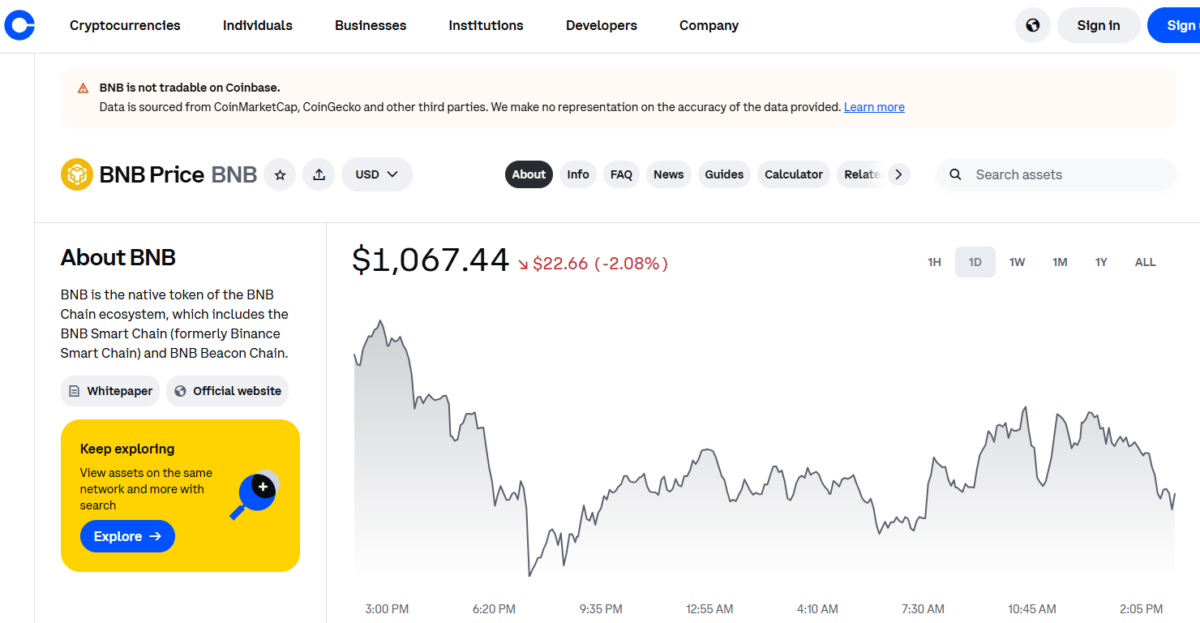Viewport: 1200px width, 623px height.
Task: Click the share icon next to the star
Action: point(319,174)
